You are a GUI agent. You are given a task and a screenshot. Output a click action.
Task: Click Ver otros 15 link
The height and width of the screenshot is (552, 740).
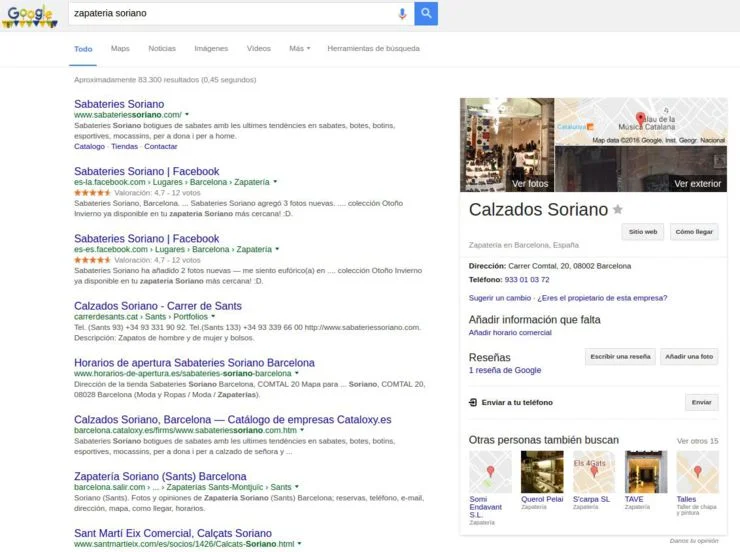point(698,441)
